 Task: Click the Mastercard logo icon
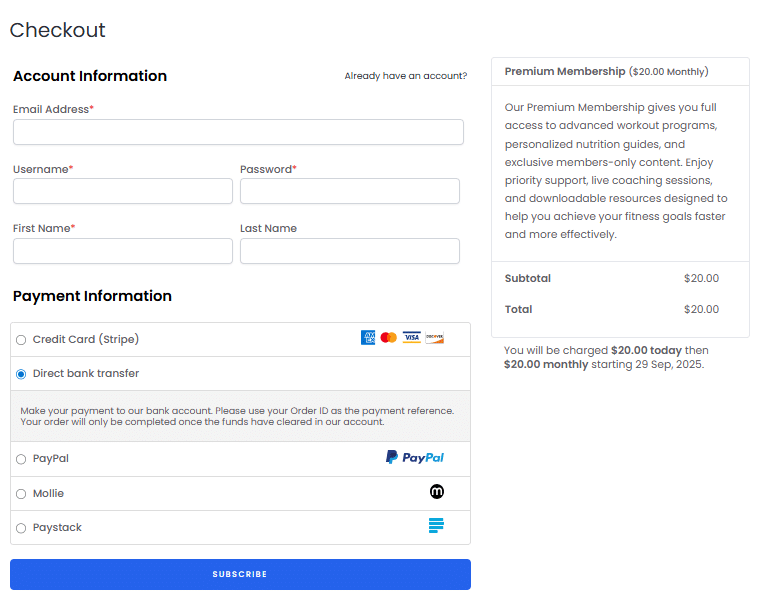click(x=389, y=338)
